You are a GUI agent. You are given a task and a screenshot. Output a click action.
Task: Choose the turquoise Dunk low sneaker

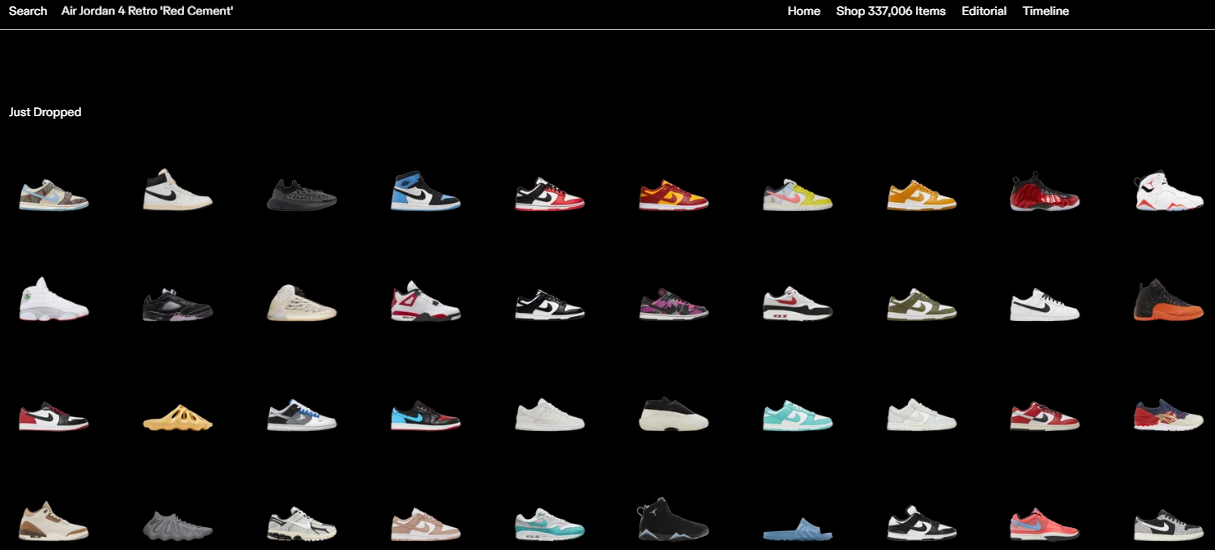797,415
